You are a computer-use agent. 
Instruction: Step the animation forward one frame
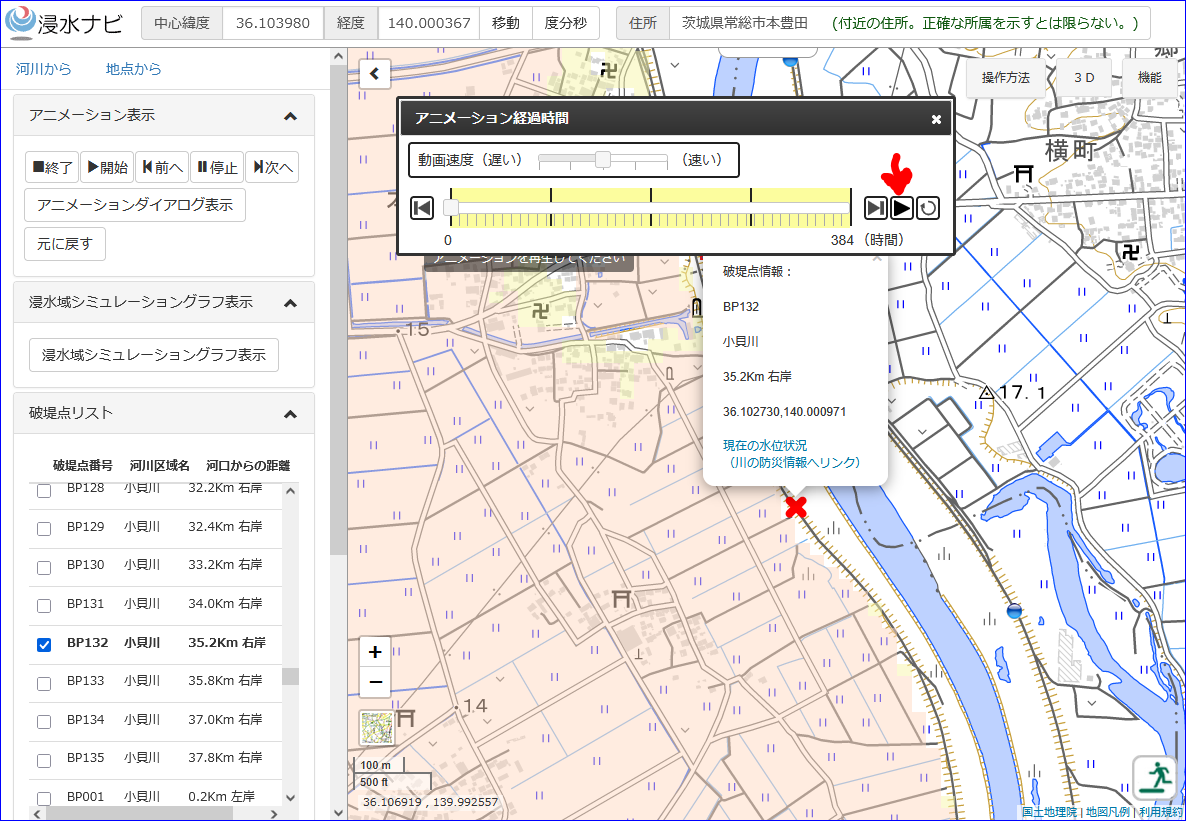(876, 207)
